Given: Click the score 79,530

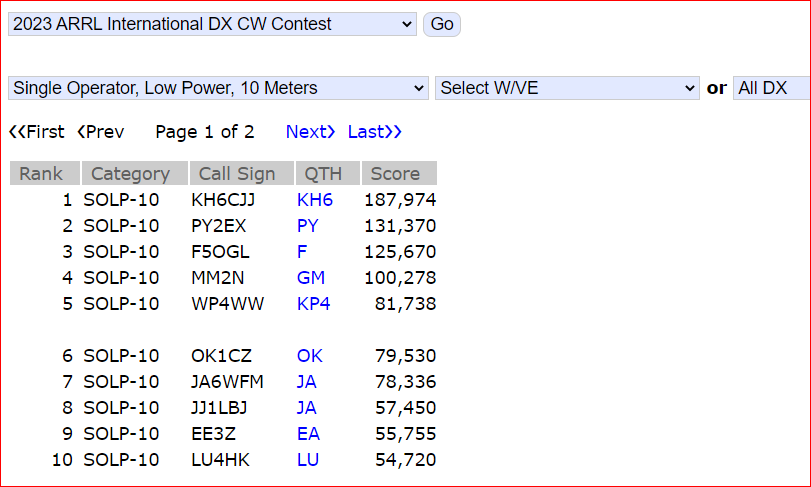Looking at the screenshot, I should point(406,356).
